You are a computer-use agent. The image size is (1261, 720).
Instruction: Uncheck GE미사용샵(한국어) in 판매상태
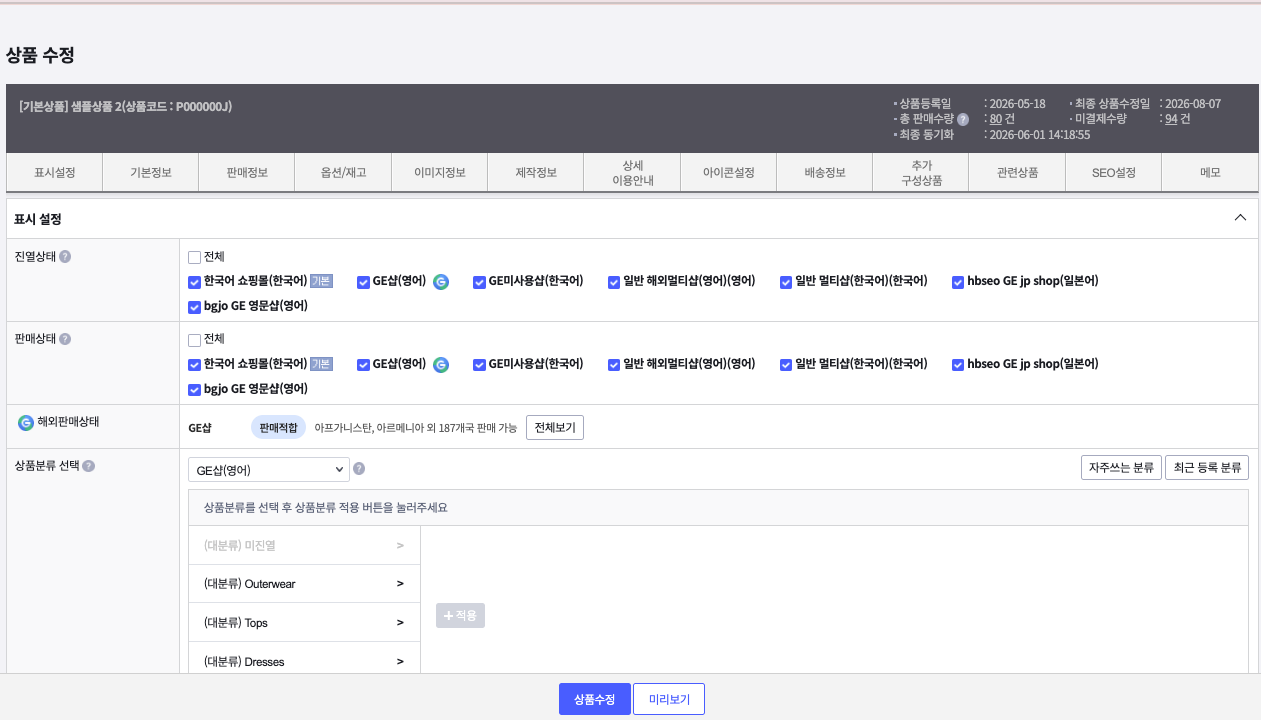pos(480,364)
